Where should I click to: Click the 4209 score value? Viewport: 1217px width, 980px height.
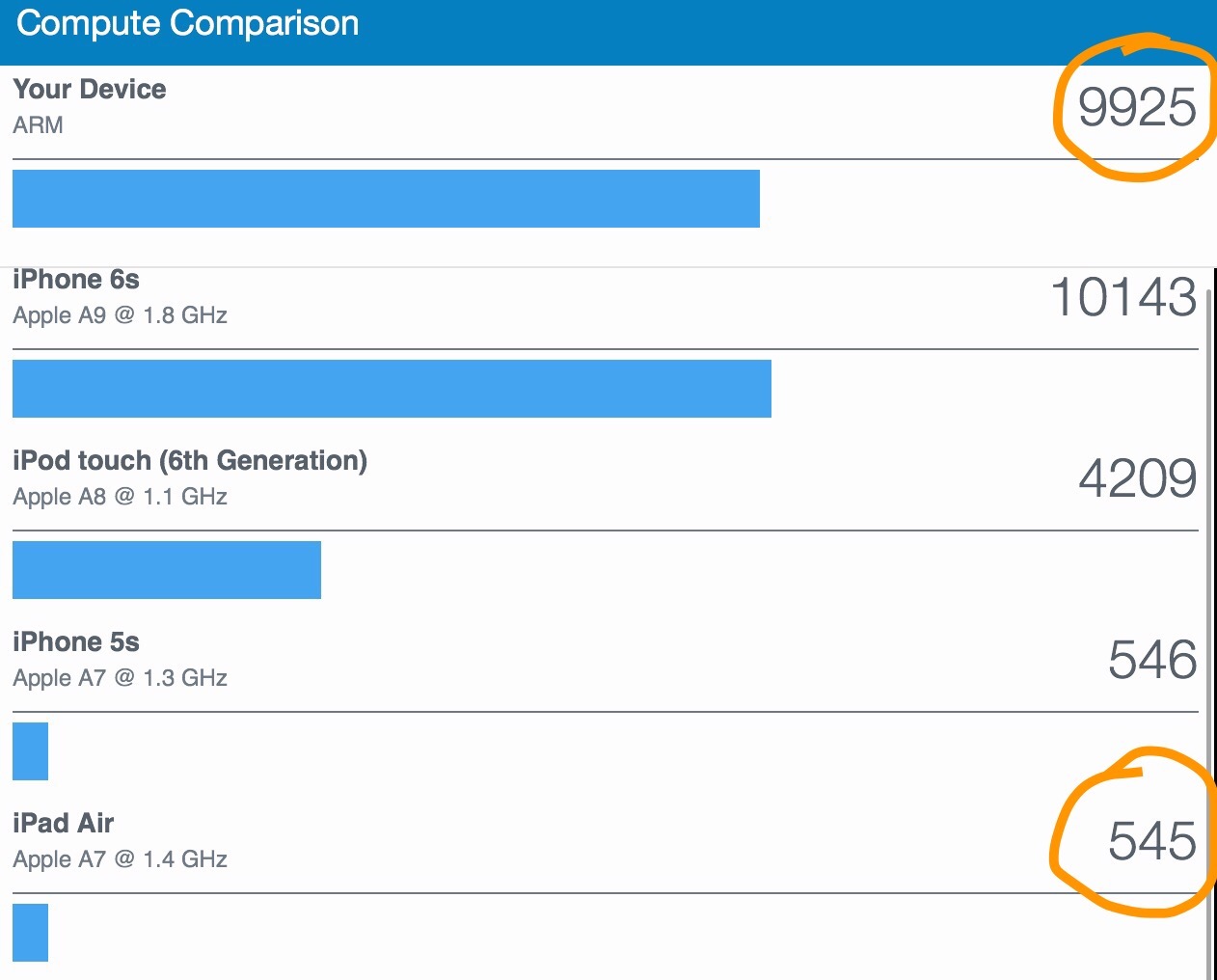(1138, 478)
